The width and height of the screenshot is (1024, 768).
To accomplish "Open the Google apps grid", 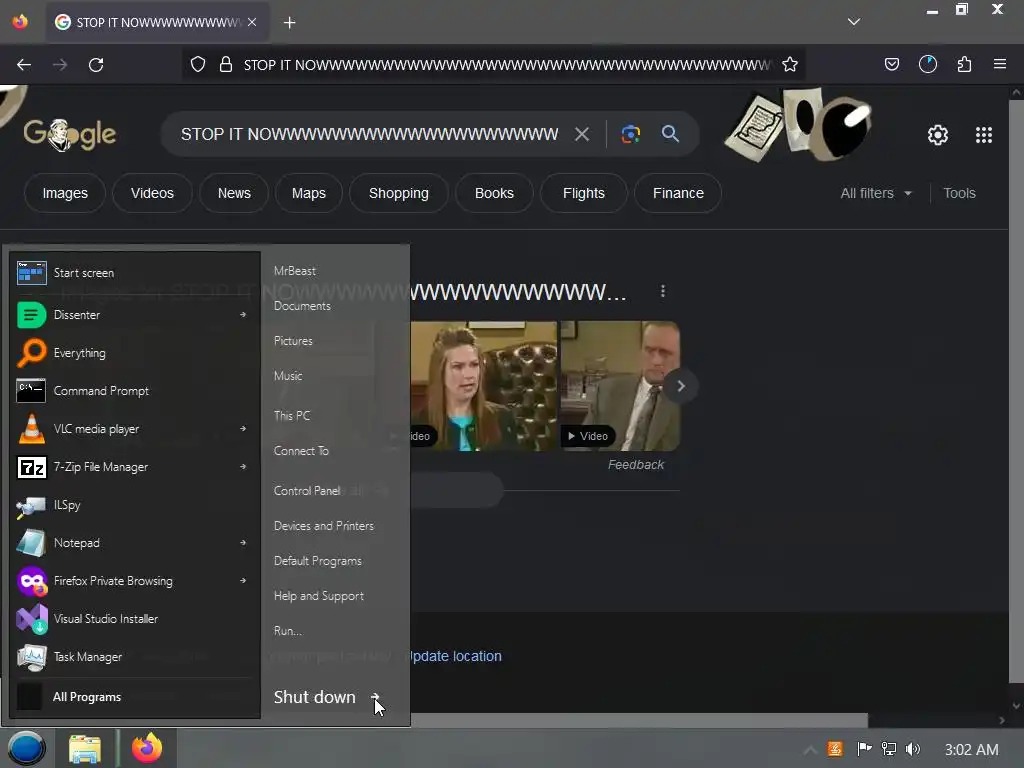I will [x=984, y=135].
